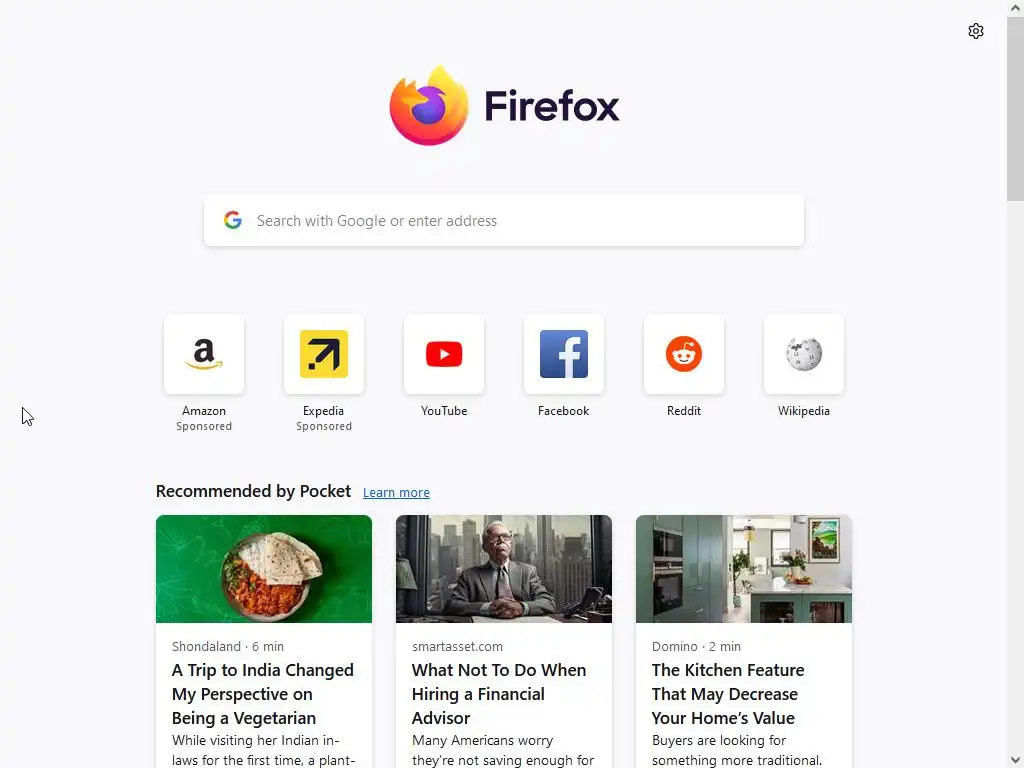Image resolution: width=1024 pixels, height=768 pixels.
Task: Open the financial advisor article image
Action: (504, 569)
